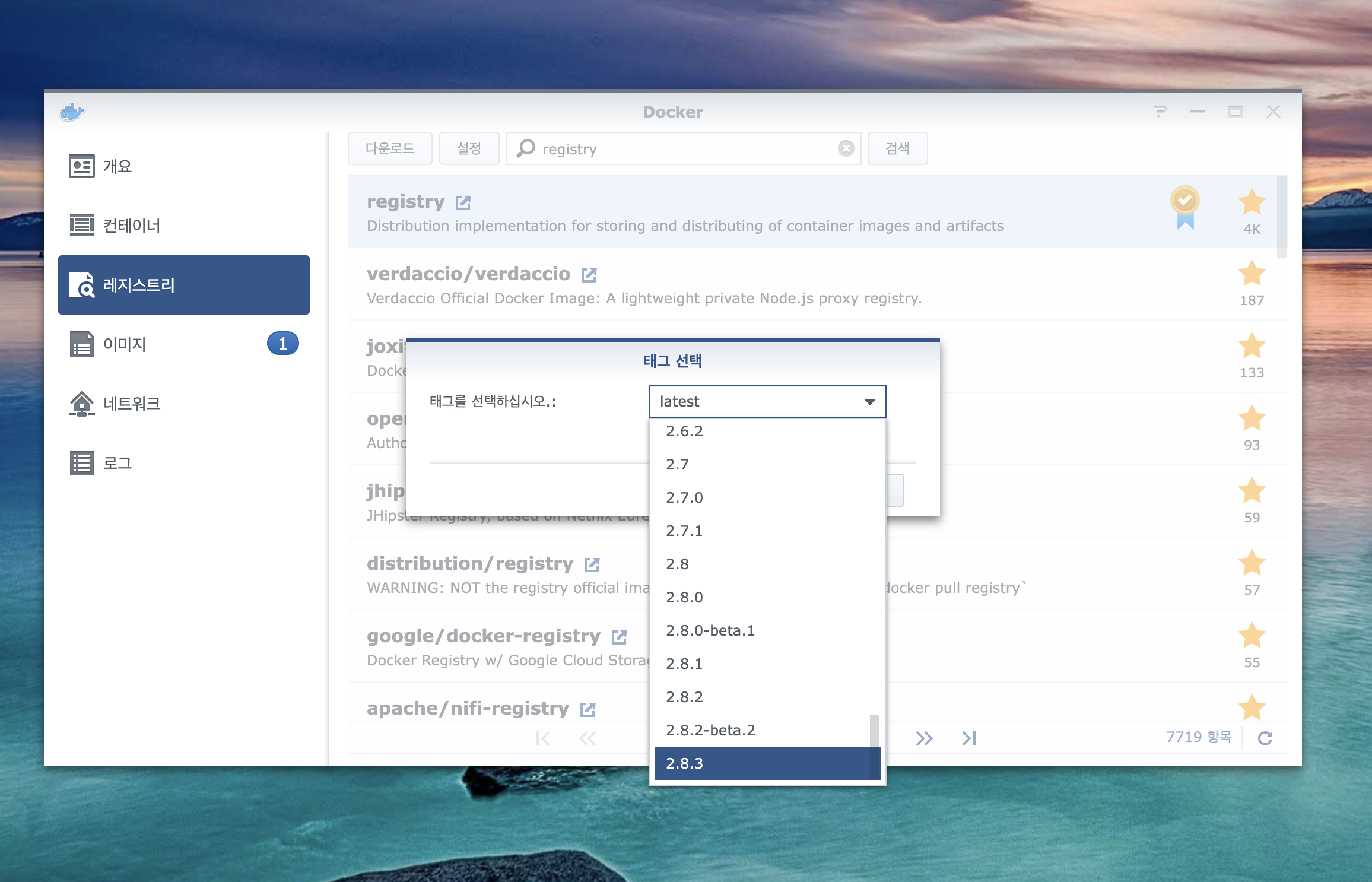Click the 검색 search button

click(897, 148)
